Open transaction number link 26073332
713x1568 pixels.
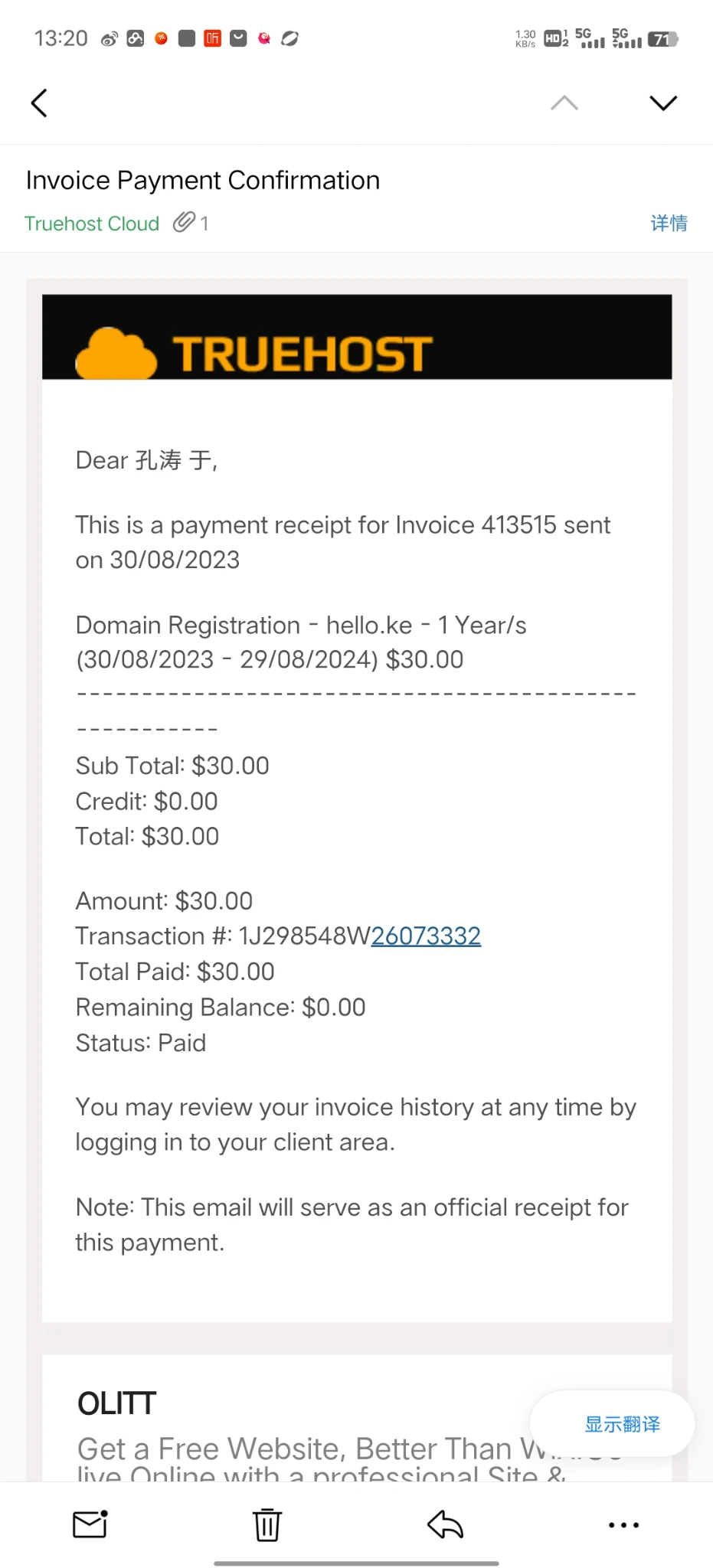click(426, 936)
